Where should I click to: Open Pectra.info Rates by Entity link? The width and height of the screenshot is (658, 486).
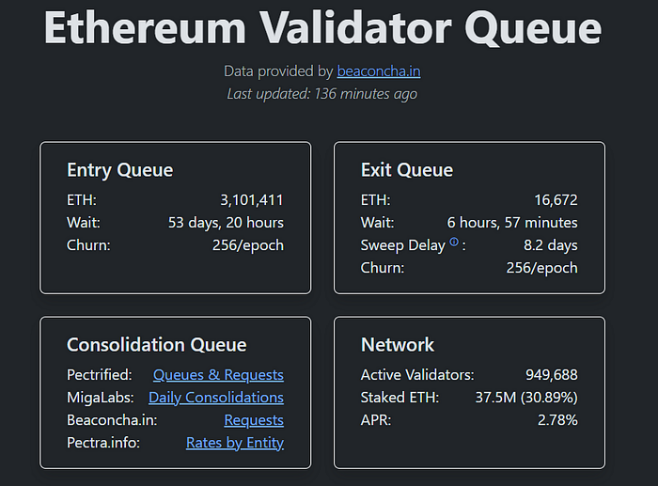tap(235, 443)
